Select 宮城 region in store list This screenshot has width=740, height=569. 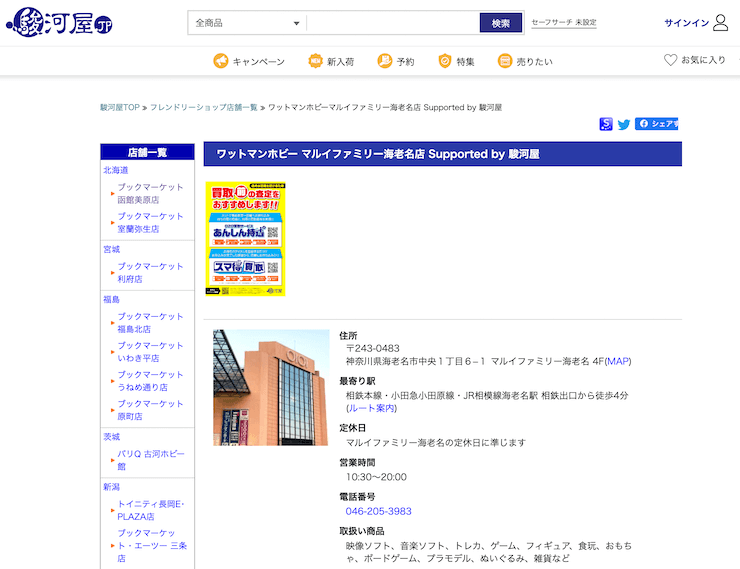click(111, 249)
